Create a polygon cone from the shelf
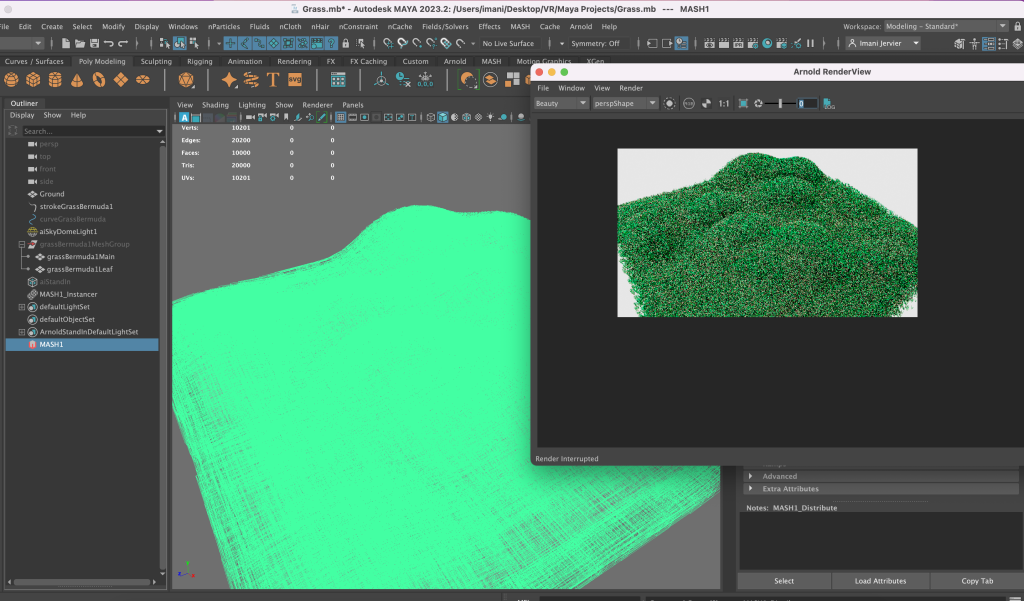This screenshot has height=601, width=1024. (77, 80)
